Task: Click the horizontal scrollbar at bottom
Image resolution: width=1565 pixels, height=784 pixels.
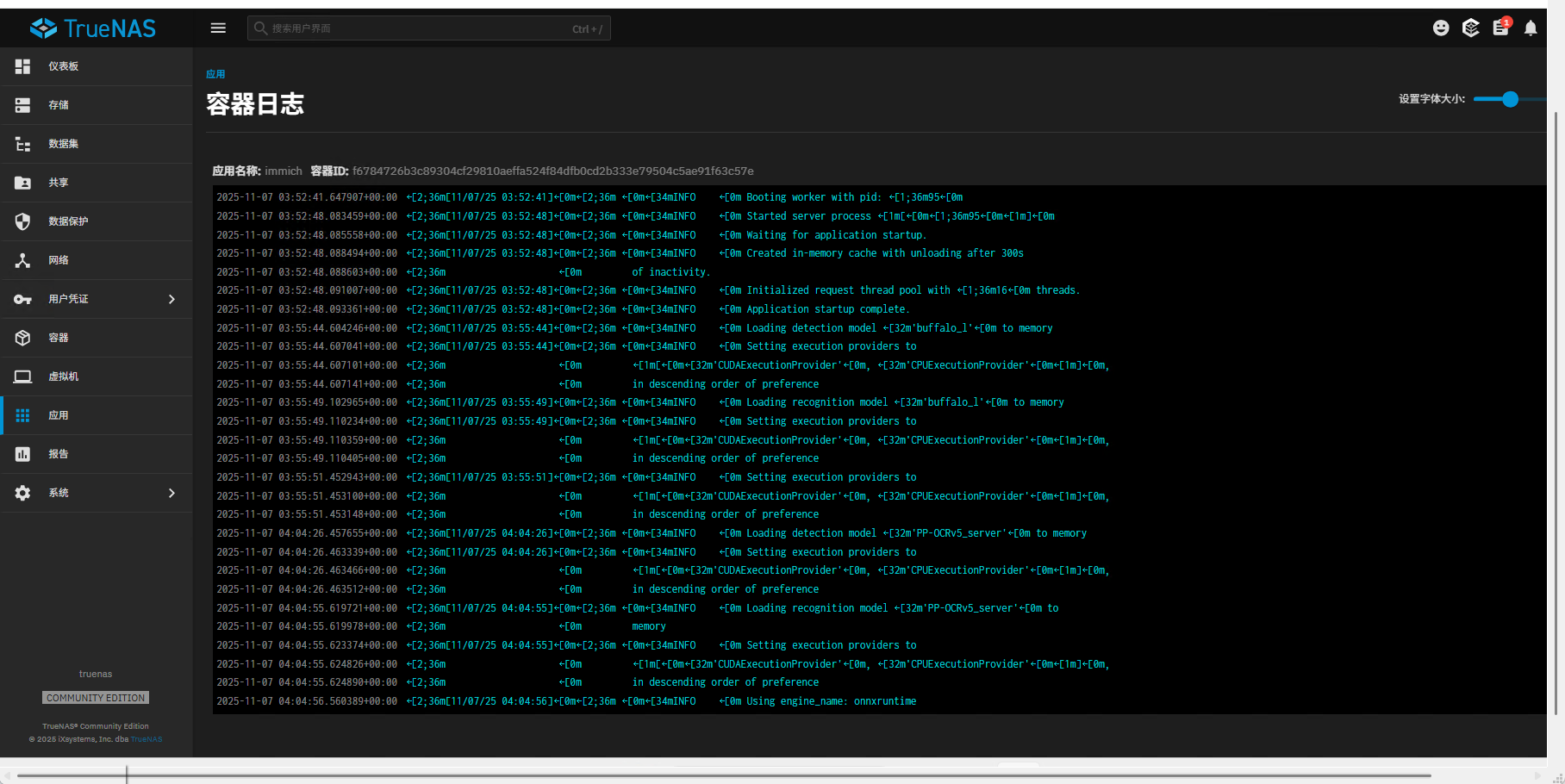Action: point(724,776)
